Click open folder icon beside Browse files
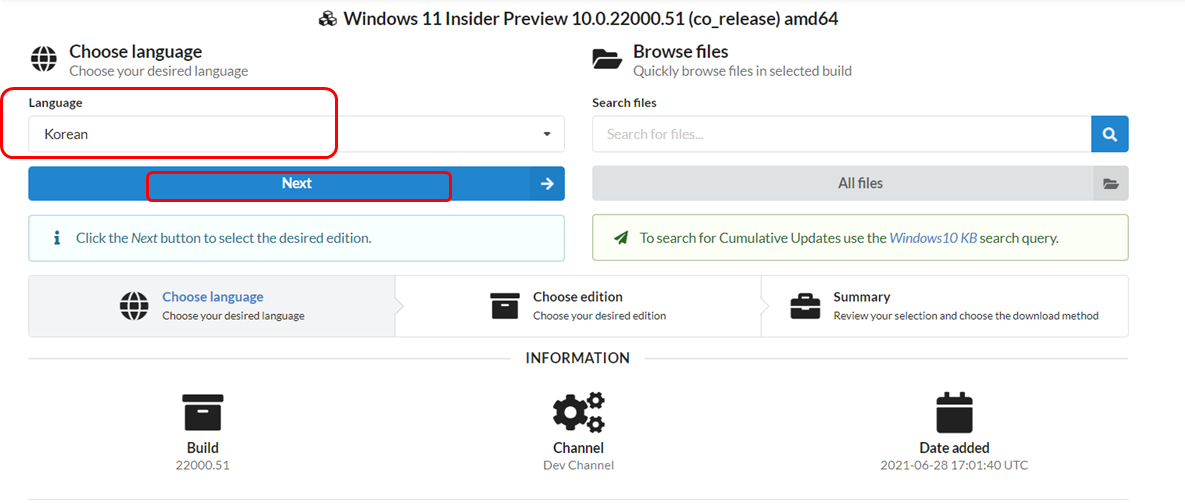The image size is (1185, 503). coord(608,60)
